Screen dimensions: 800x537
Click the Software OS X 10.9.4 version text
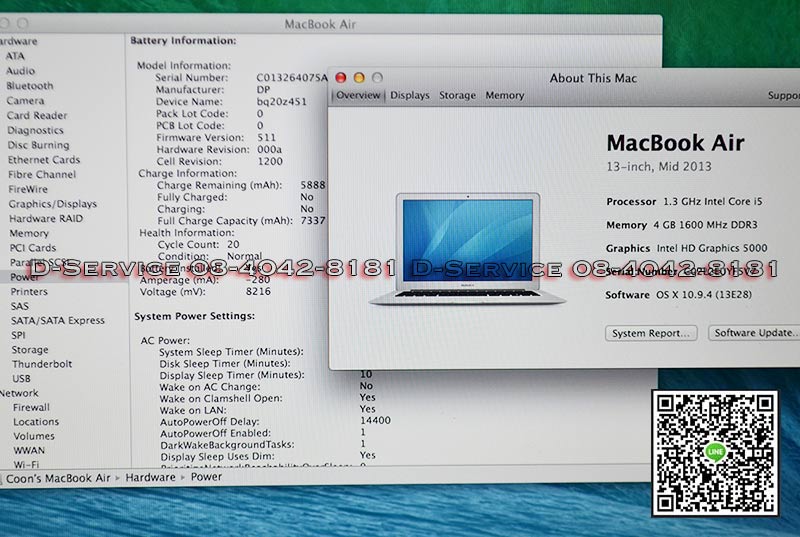pyautogui.click(x=679, y=295)
